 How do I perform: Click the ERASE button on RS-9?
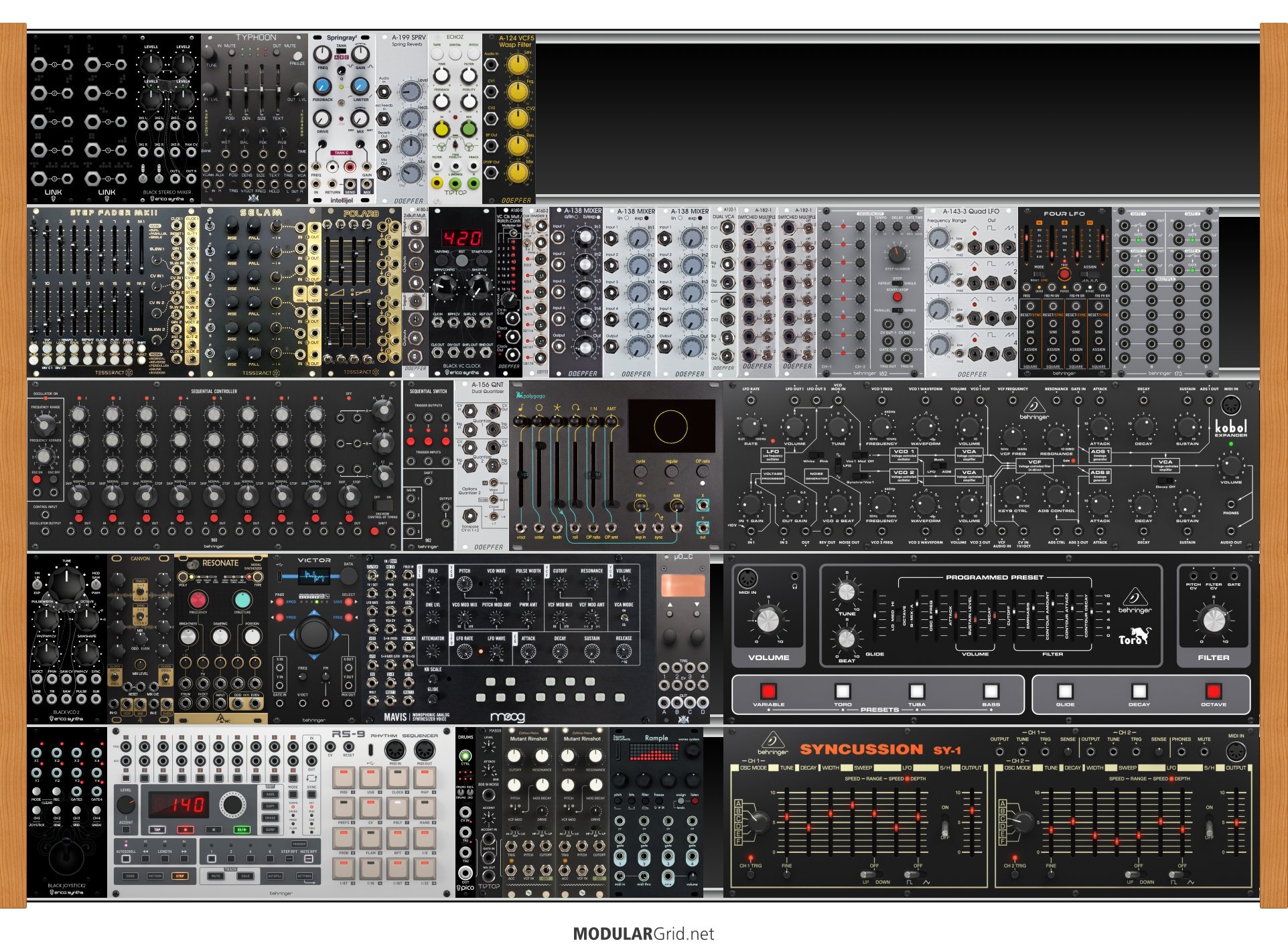click(270, 818)
